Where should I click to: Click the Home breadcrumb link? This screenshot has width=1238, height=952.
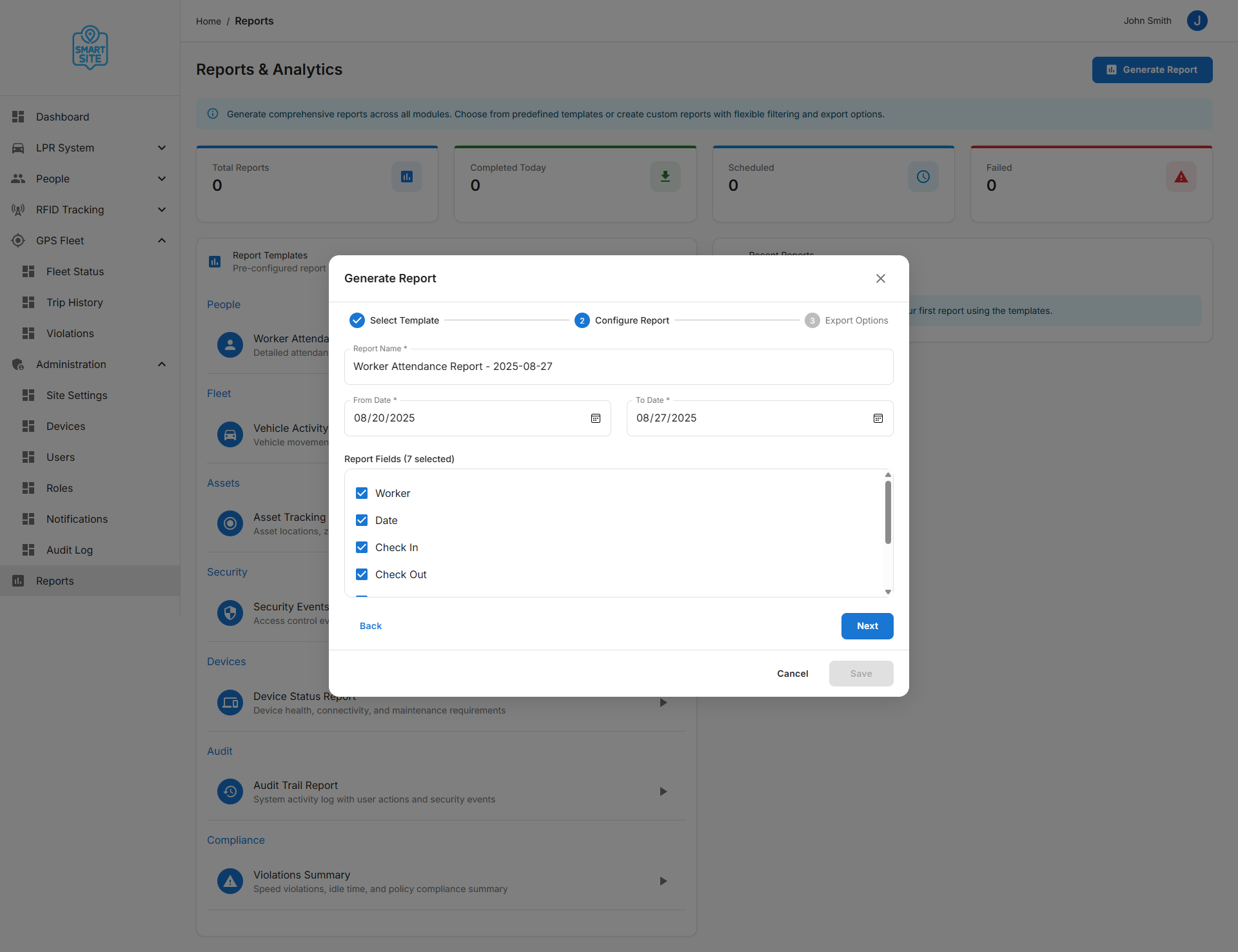[208, 21]
